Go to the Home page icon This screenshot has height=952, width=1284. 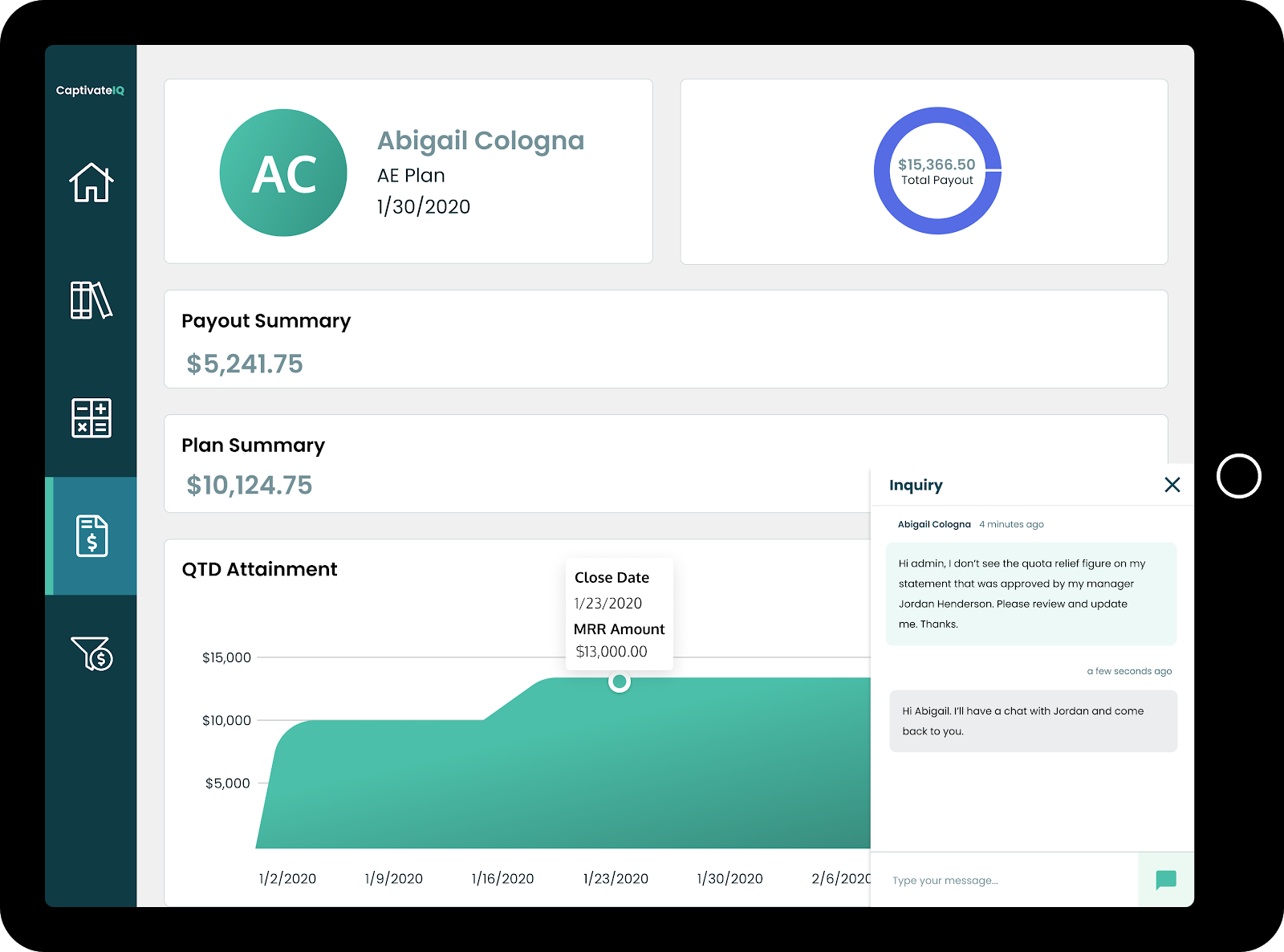pyautogui.click(x=91, y=182)
